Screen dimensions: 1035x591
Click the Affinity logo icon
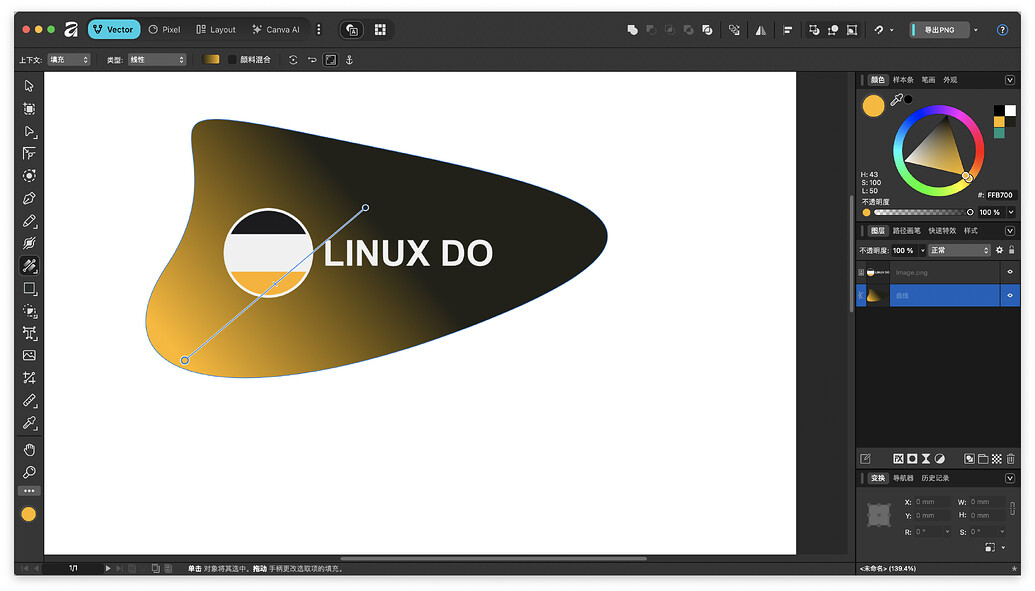point(71,30)
